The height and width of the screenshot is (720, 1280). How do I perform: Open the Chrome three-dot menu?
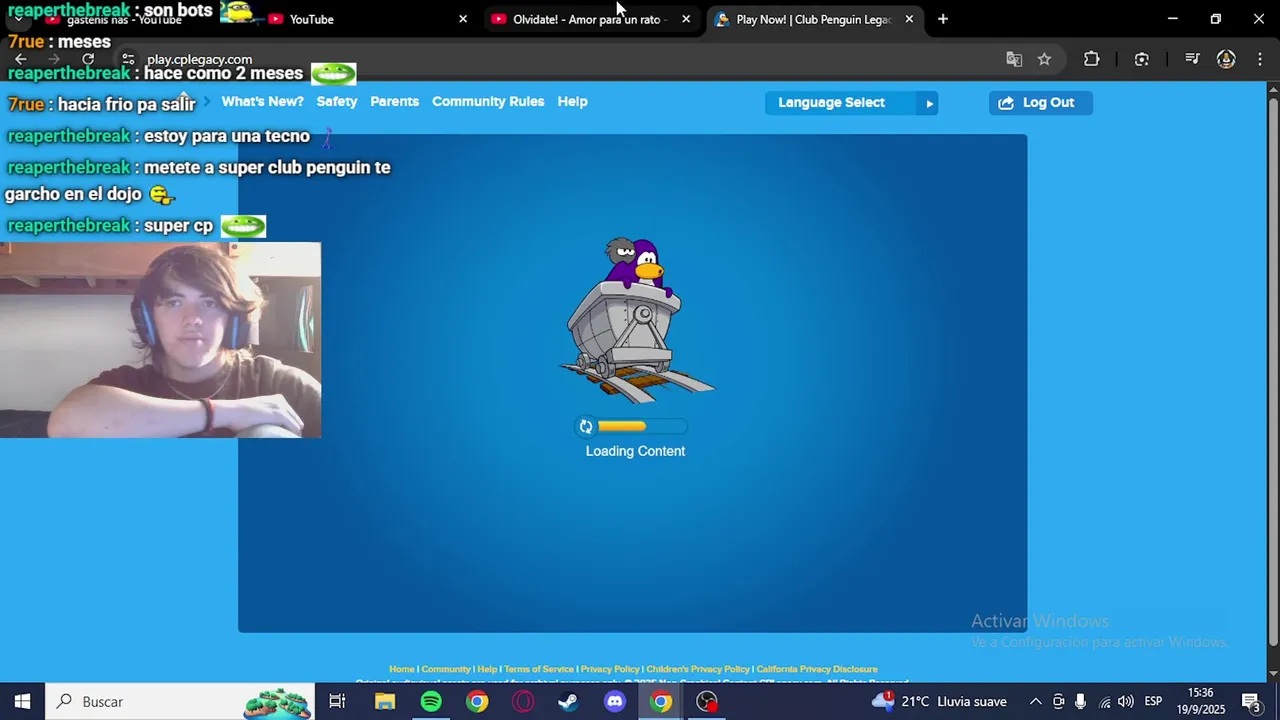(1260, 59)
